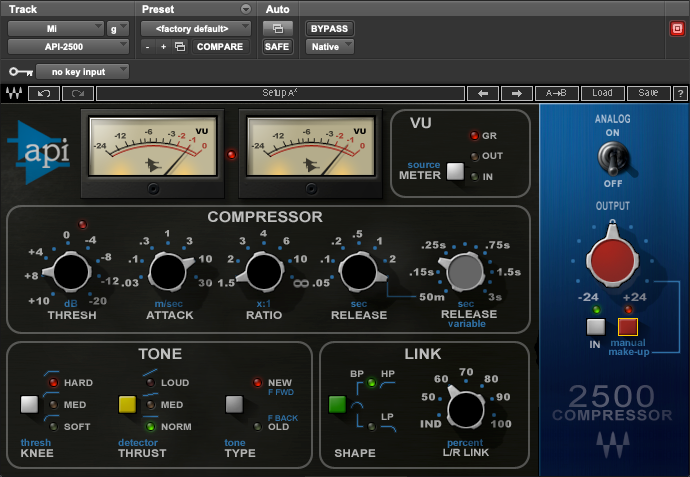The width and height of the screenshot is (690, 477).
Task: Click the Waves logo icon in toolbar
Action: 14,93
